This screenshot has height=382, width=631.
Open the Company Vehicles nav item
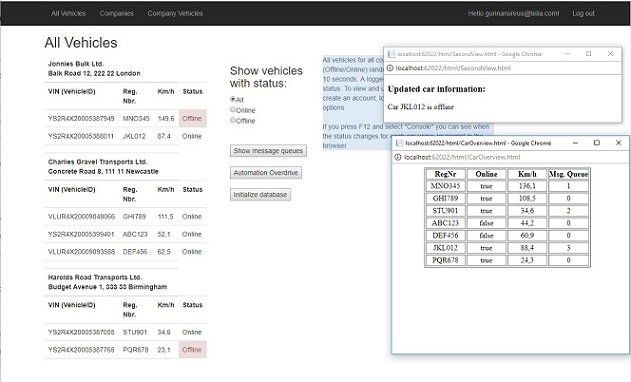(x=175, y=13)
